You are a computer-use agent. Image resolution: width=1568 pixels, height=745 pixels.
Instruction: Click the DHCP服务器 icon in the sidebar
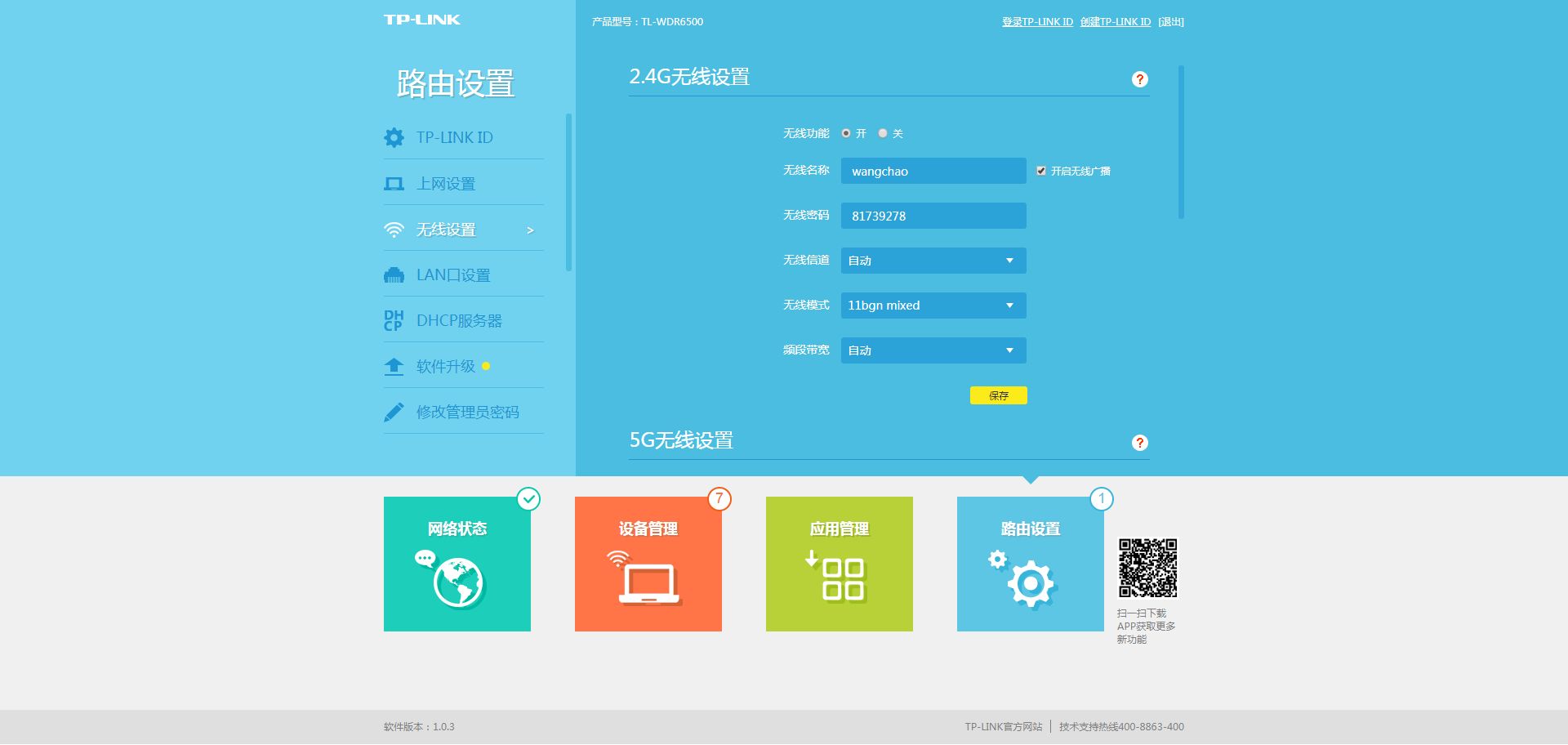pos(394,320)
